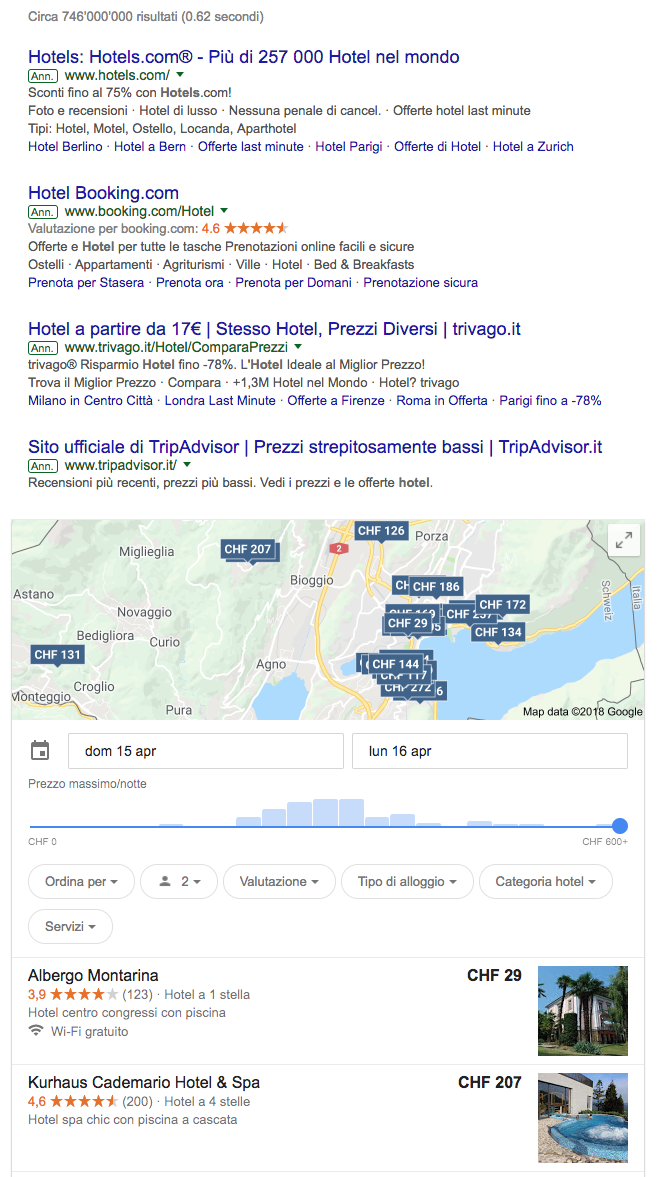Open the Albergo Montarina hotel listing title
This screenshot has height=1177, width=664.
coord(93,976)
